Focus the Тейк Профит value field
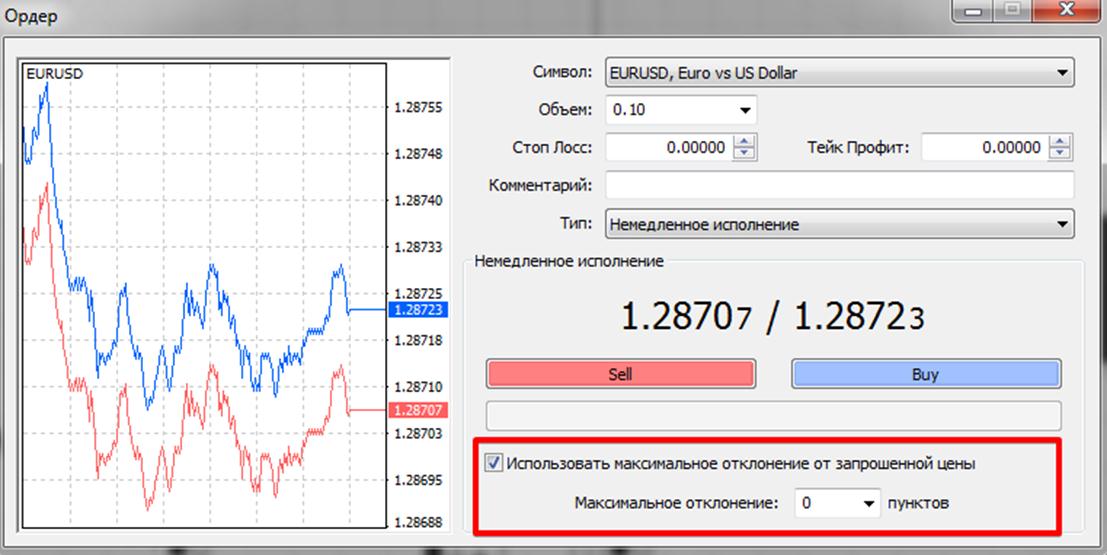This screenshot has height=555, width=1107. 983,148
